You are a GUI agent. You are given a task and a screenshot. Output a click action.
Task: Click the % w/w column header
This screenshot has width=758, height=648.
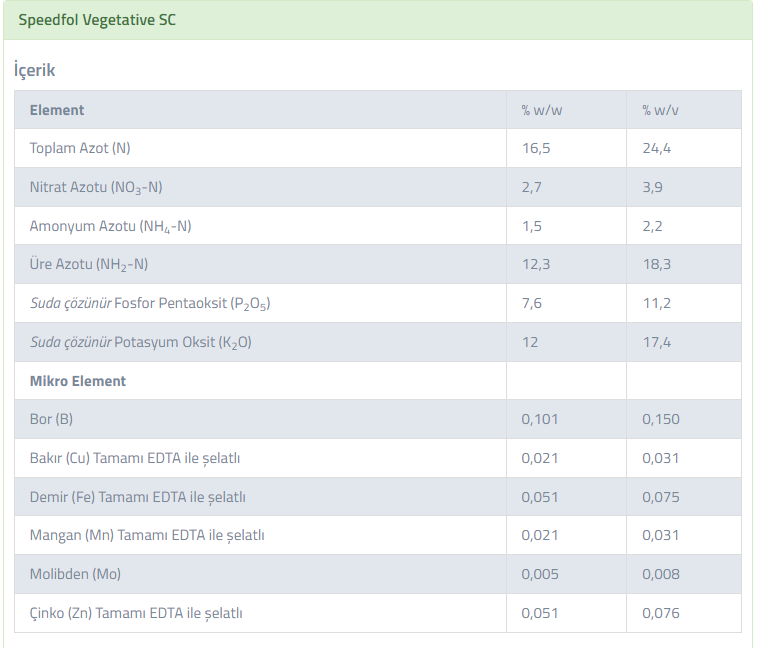[541, 110]
